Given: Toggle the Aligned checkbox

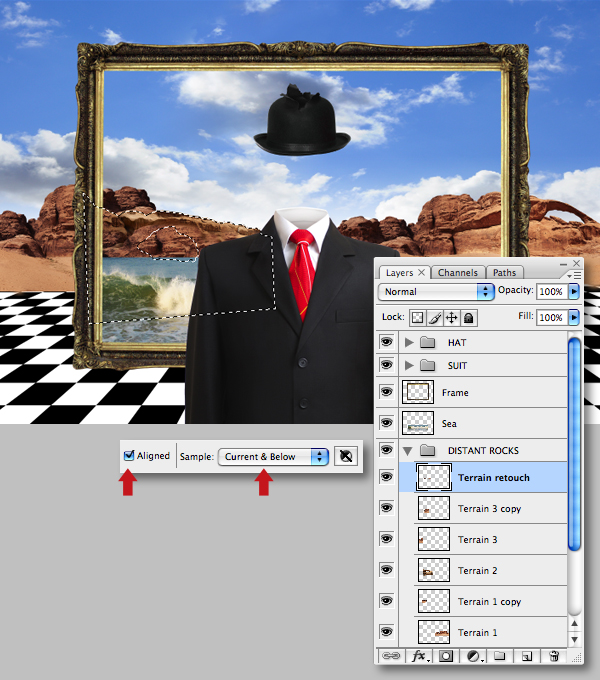Looking at the screenshot, I should coord(129,455).
